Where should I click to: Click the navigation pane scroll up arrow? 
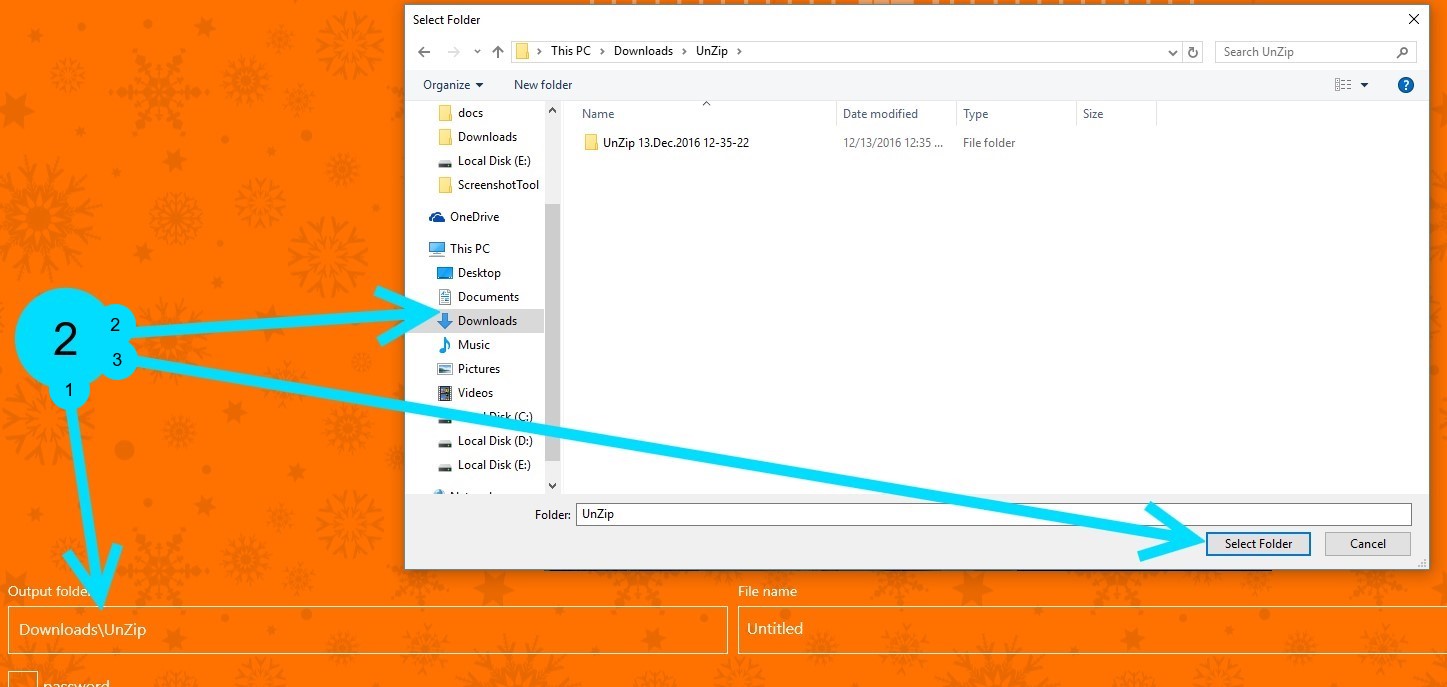552,109
